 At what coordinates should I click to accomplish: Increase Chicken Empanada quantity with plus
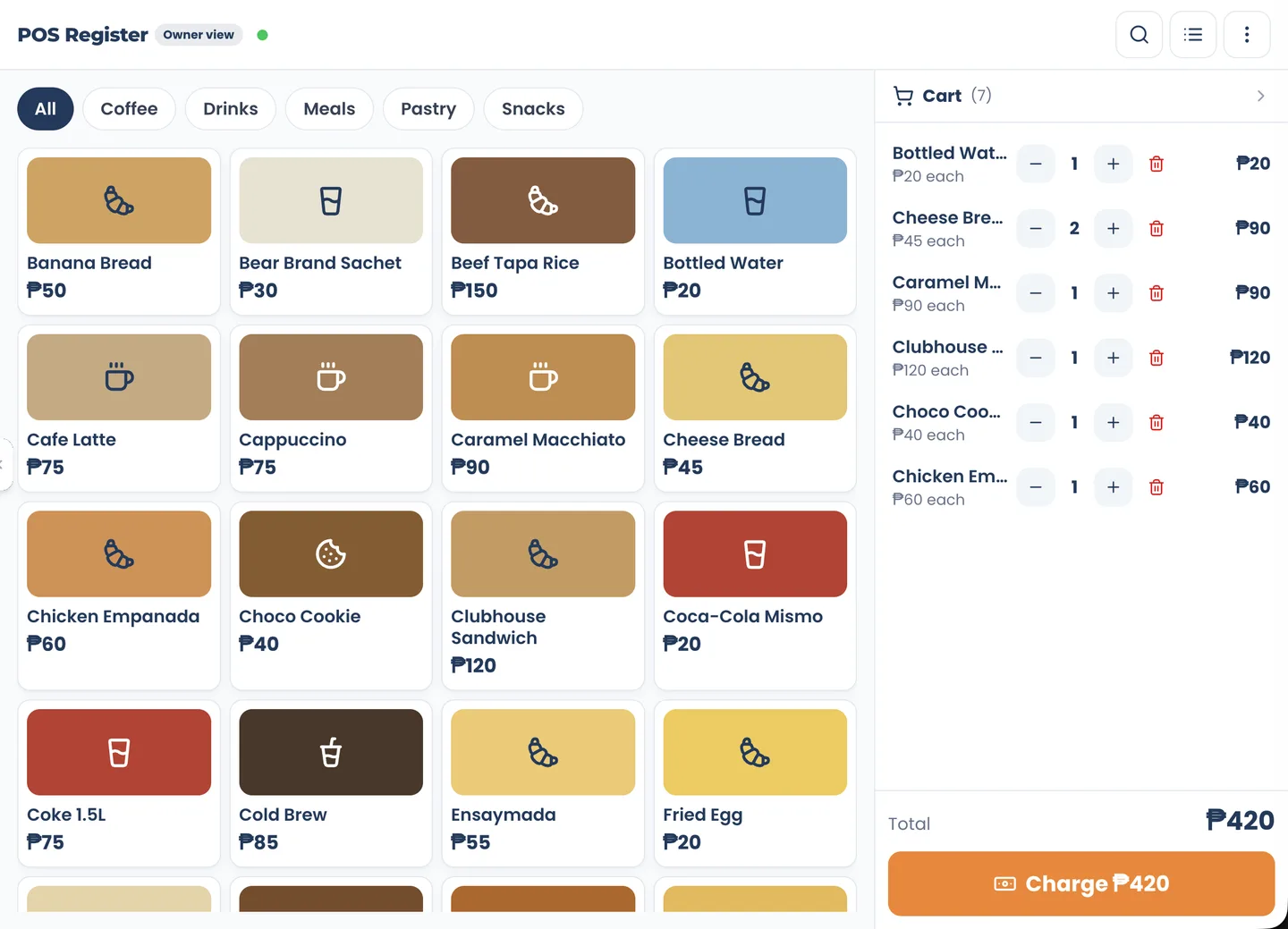click(x=1113, y=487)
